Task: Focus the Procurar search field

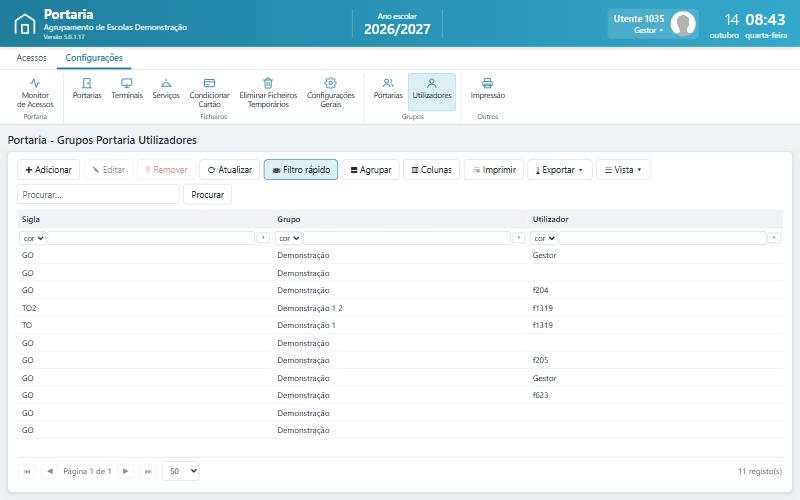Action: [x=98, y=194]
